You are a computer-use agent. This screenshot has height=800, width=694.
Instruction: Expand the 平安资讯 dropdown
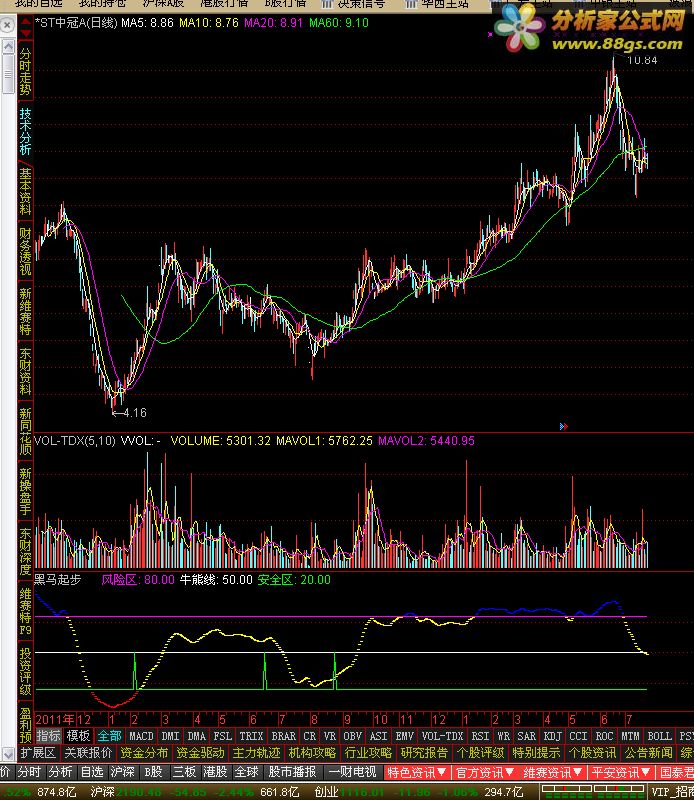click(621, 772)
